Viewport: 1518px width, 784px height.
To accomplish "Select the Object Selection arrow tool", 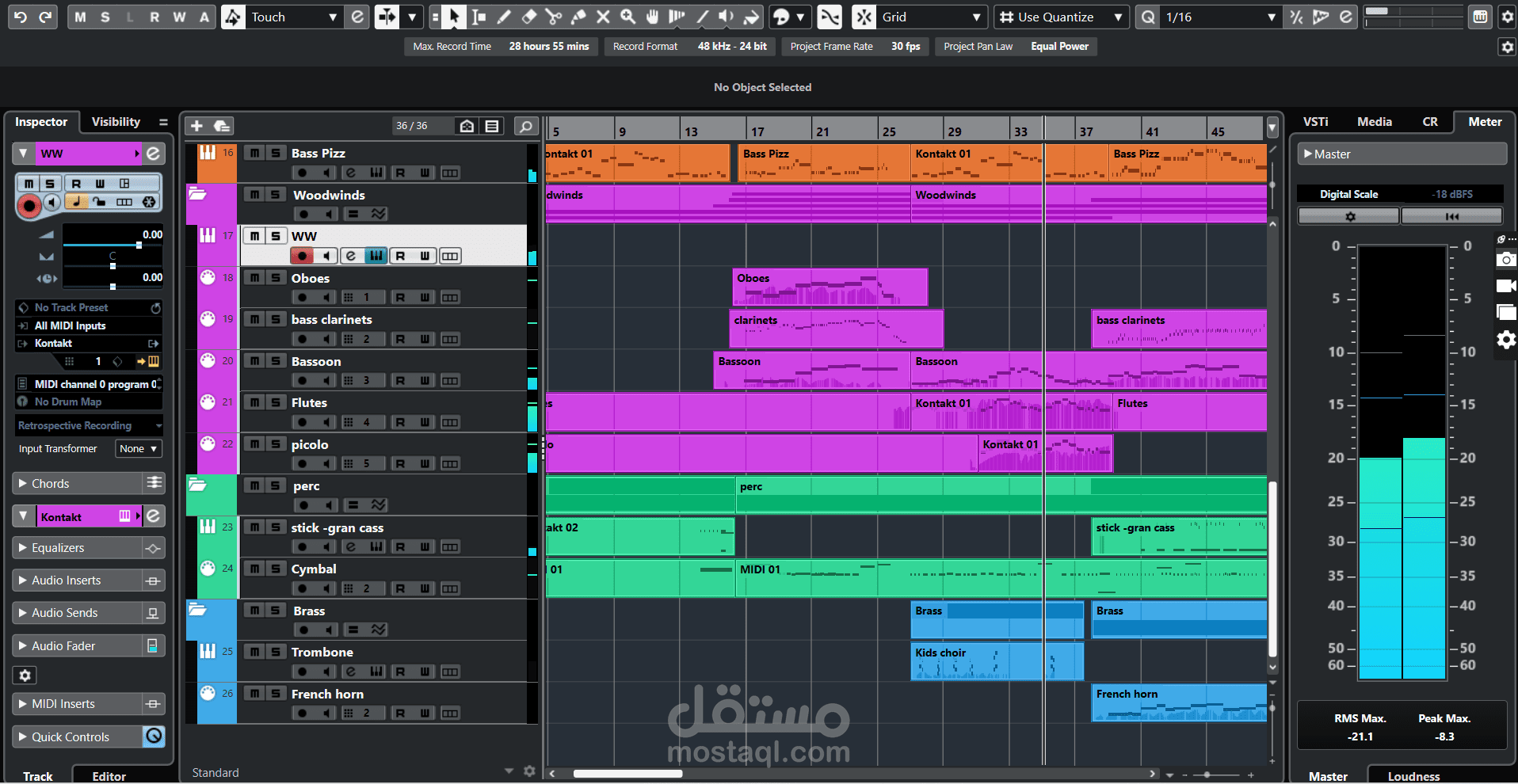I will click(454, 17).
